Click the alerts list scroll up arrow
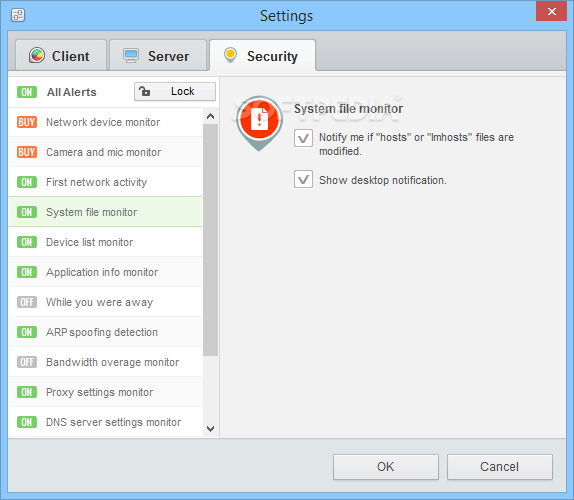Viewport: 574px width, 500px height. coord(210,116)
